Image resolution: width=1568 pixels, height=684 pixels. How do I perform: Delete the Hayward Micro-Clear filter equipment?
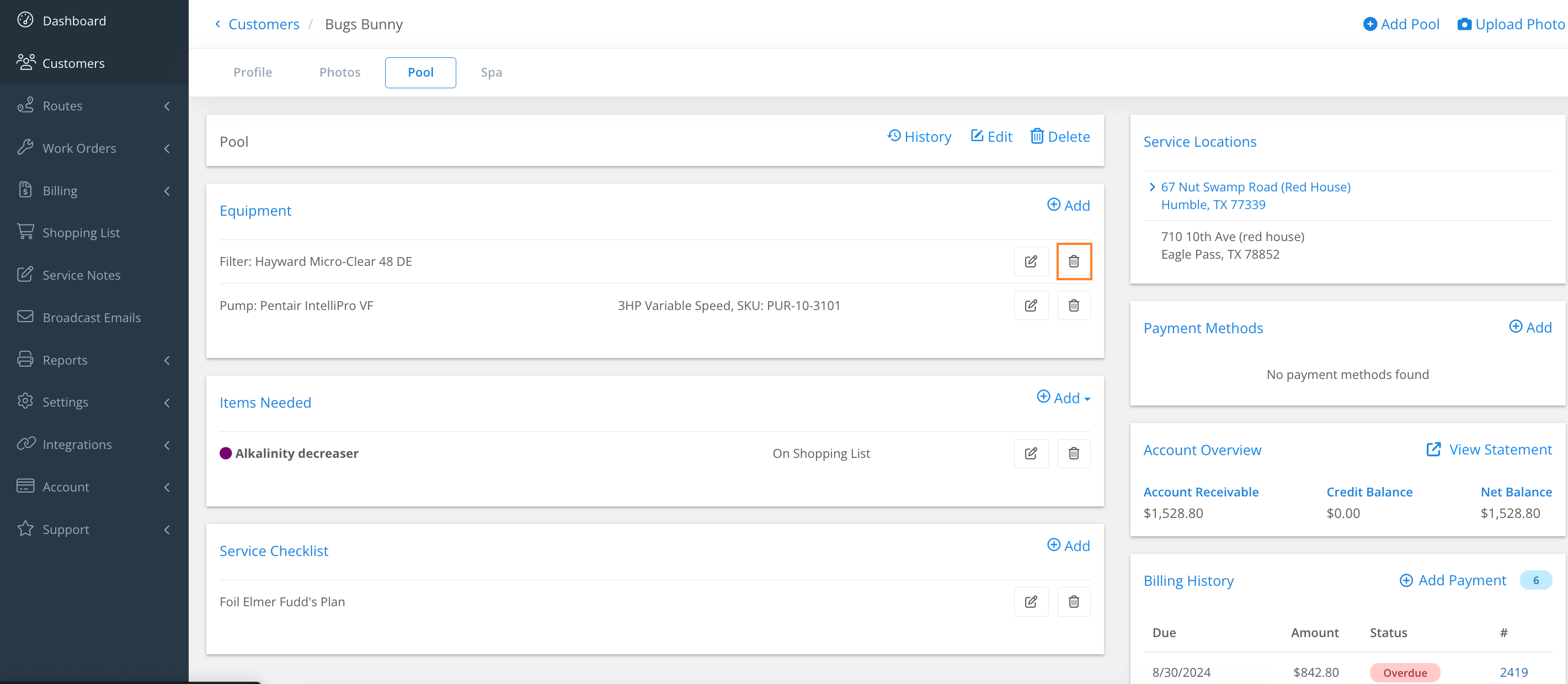click(x=1073, y=261)
